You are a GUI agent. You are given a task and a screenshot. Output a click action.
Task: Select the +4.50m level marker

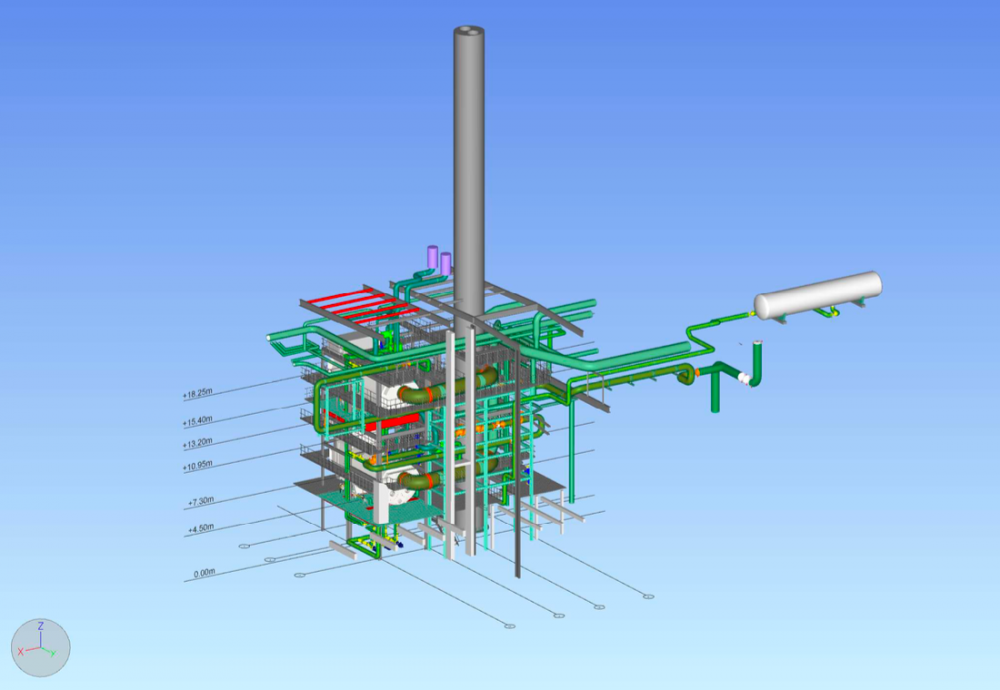(202, 529)
